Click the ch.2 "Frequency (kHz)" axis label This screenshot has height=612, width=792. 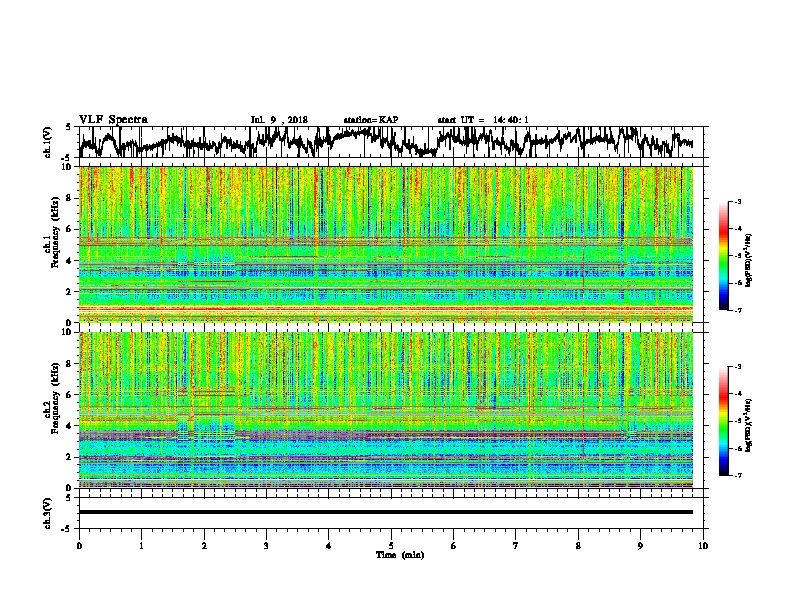pos(55,398)
